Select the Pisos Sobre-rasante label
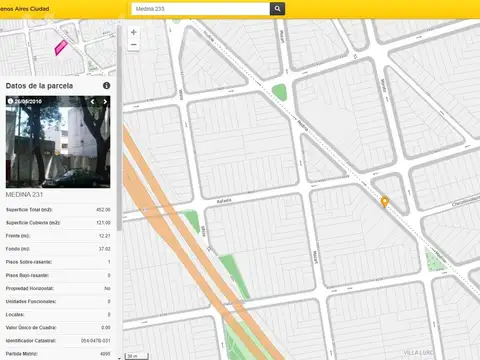Screen dimensions: 480x360 29,262
